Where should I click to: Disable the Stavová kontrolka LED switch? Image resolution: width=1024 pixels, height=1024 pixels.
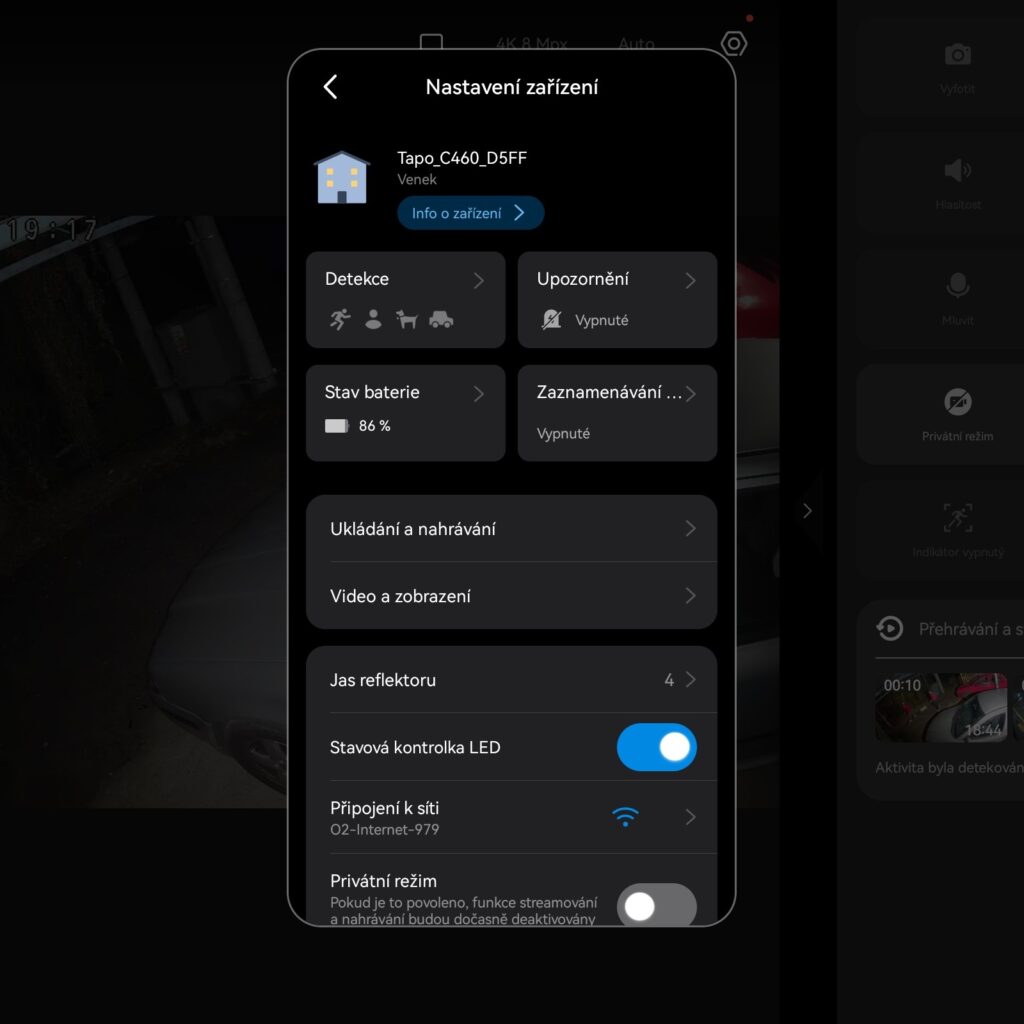click(x=656, y=747)
